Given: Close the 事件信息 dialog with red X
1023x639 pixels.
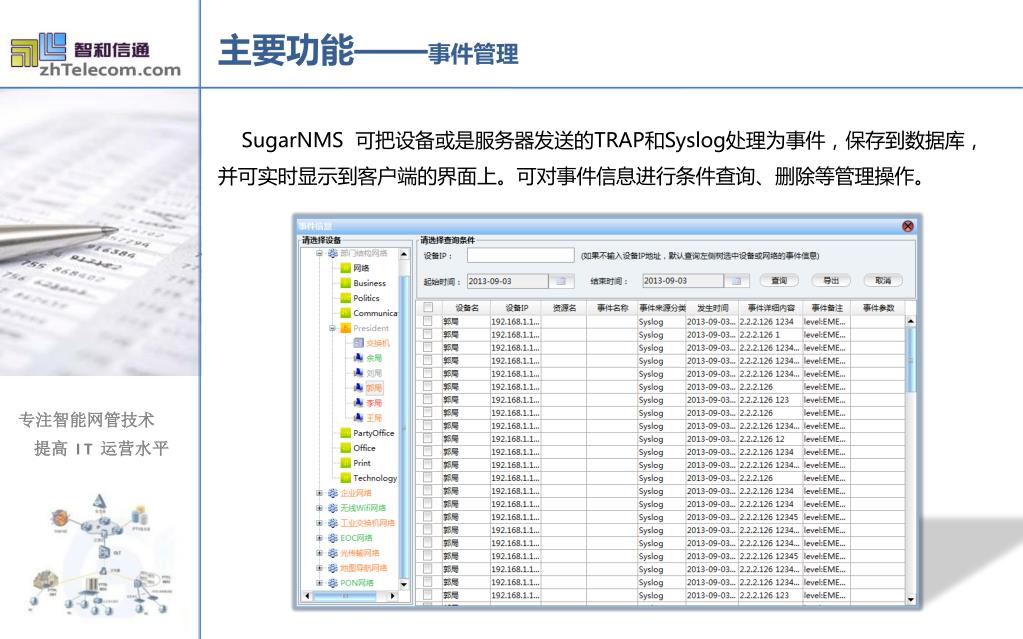Looking at the screenshot, I should click(x=908, y=226).
